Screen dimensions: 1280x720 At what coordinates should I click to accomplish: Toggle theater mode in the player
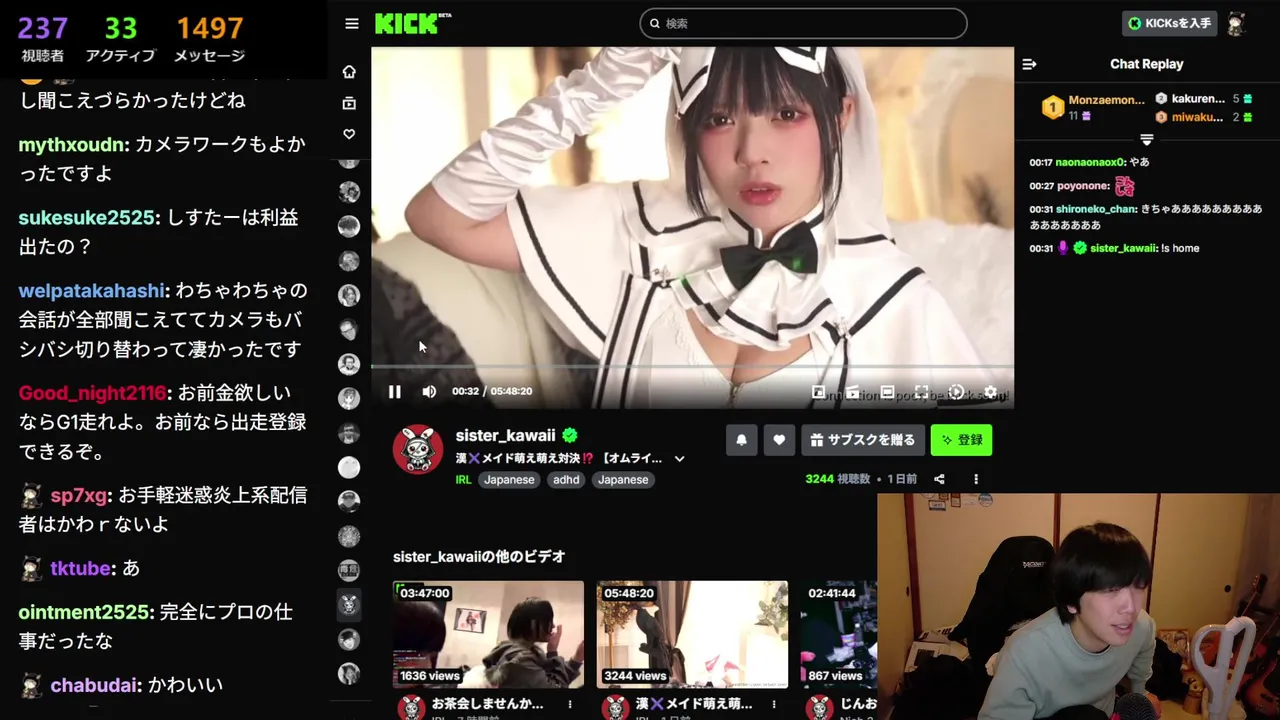coord(887,392)
